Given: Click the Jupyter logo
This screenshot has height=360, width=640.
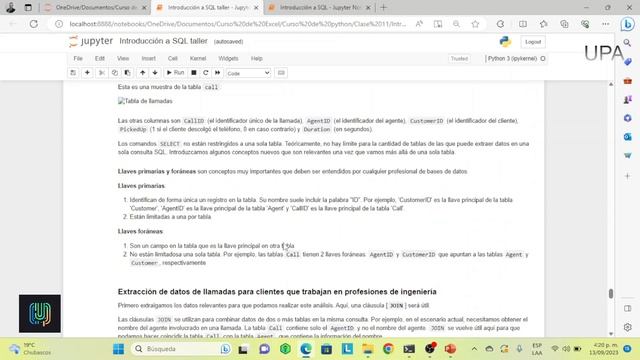Looking at the screenshot, I should click(x=91, y=41).
